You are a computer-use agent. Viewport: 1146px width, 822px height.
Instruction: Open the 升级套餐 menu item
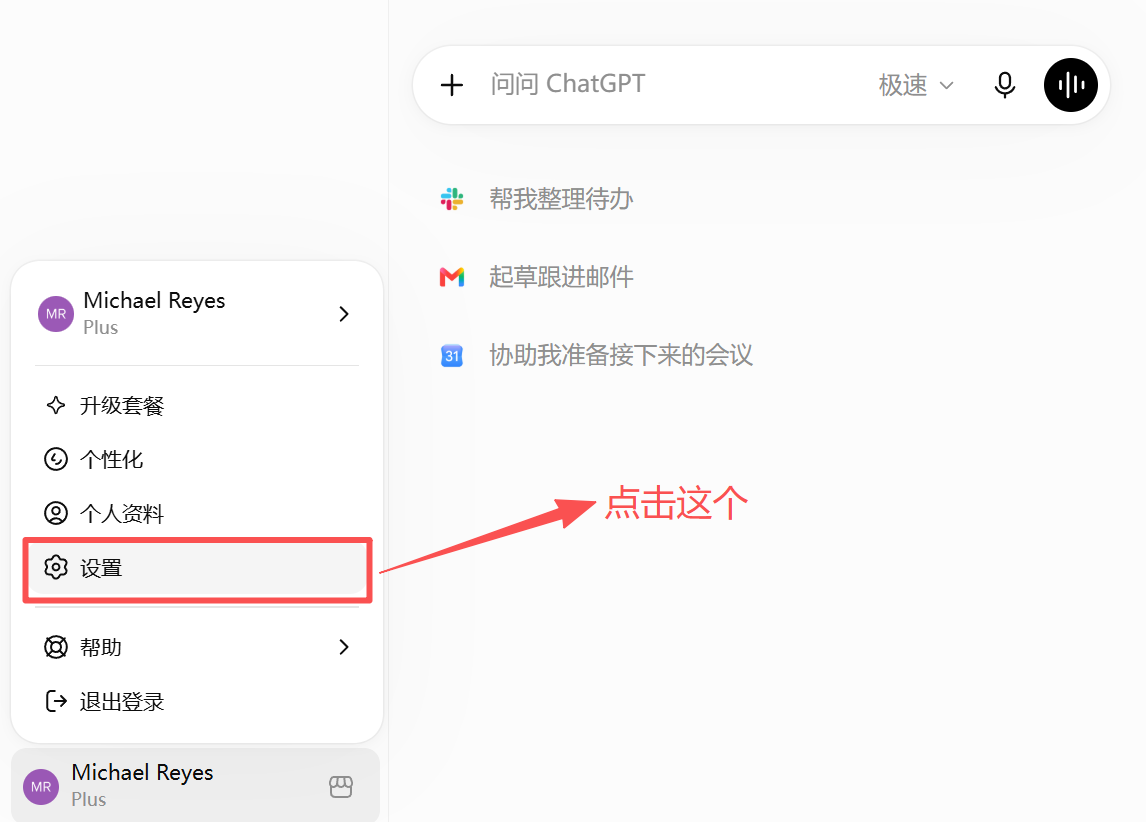coord(197,406)
